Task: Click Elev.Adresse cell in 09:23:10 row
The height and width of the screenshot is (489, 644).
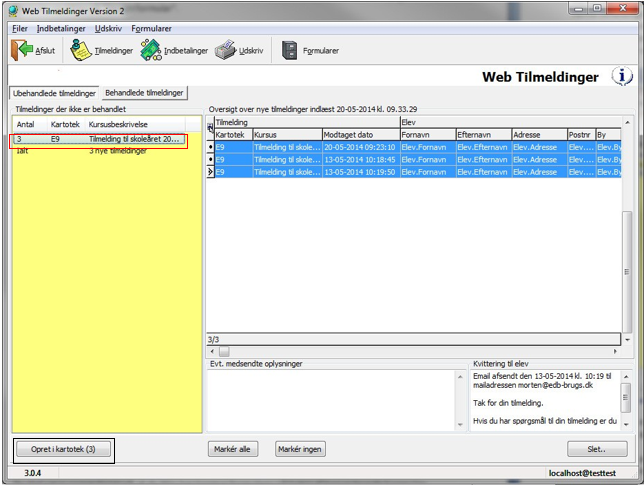Action: pos(539,147)
